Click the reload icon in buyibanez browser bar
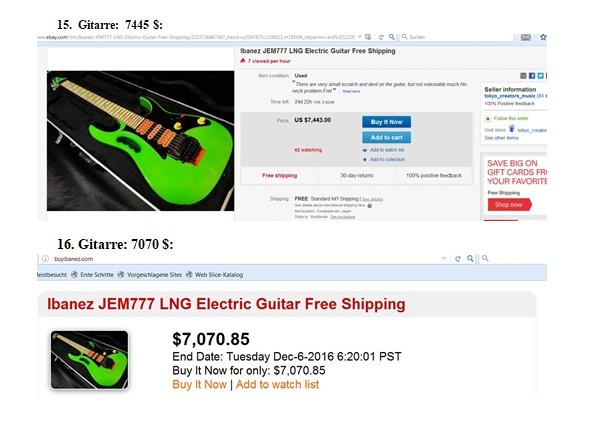The height and width of the screenshot is (441, 595). (458, 259)
